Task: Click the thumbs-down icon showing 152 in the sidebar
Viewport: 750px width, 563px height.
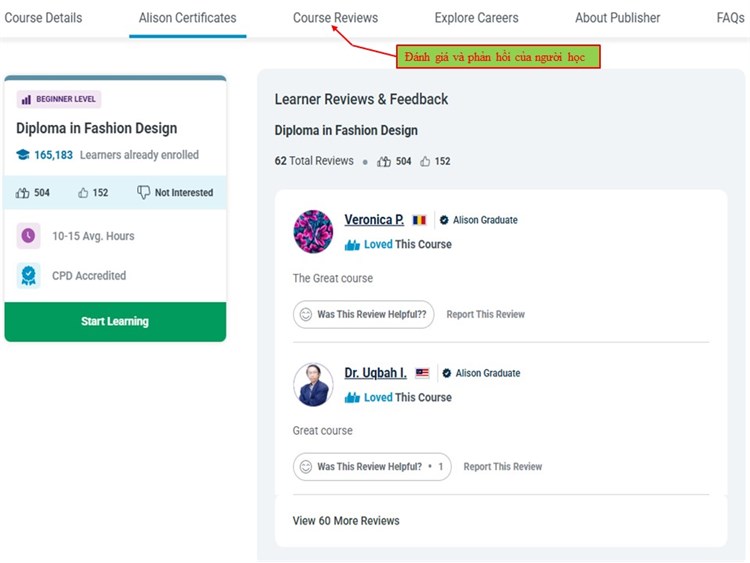Action: (x=84, y=193)
